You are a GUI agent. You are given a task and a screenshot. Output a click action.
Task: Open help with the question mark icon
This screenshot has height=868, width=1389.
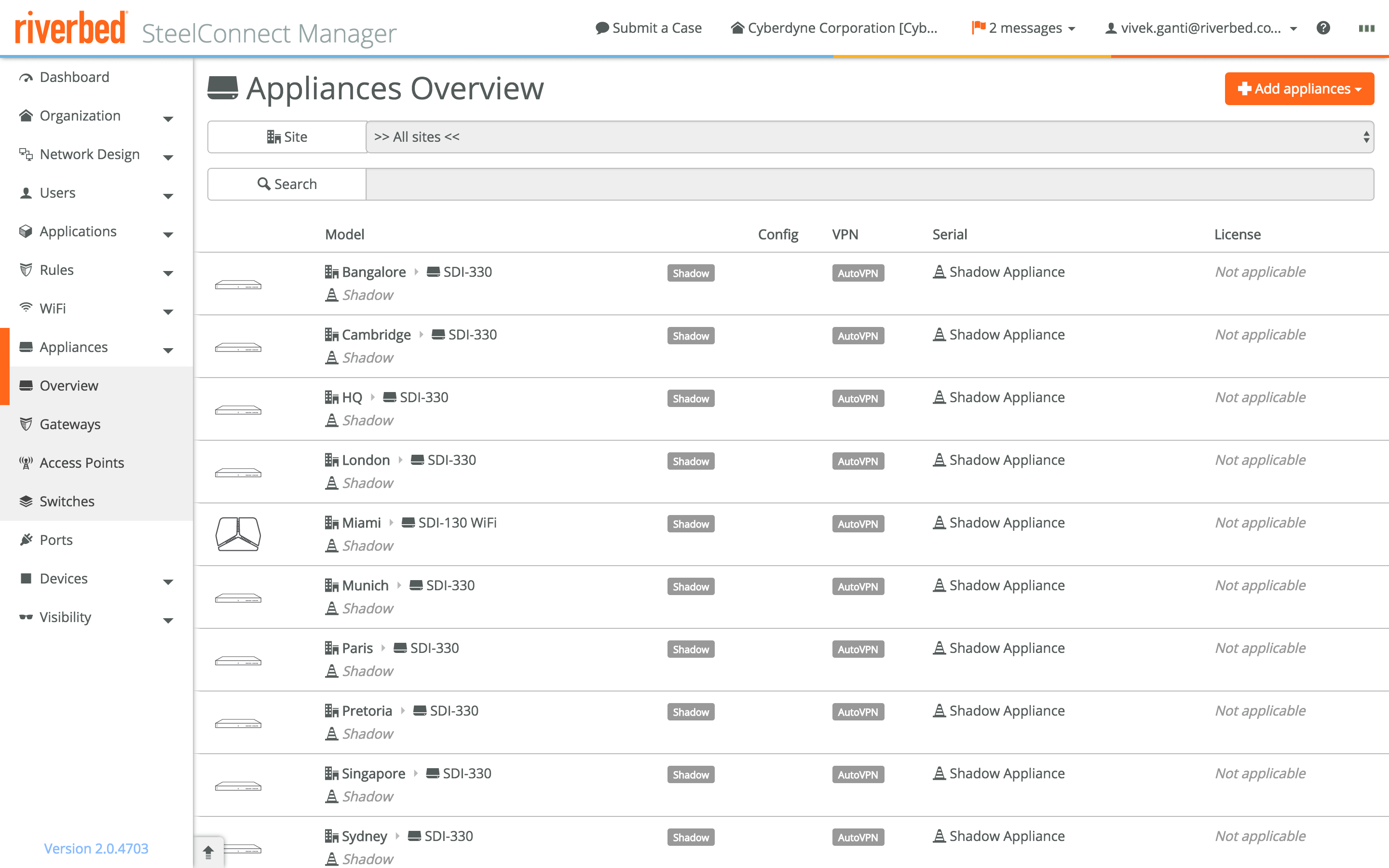pos(1323,27)
